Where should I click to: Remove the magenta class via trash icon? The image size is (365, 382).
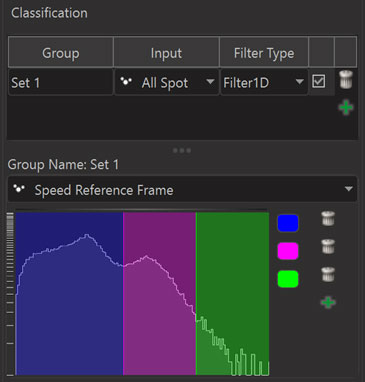[328, 247]
